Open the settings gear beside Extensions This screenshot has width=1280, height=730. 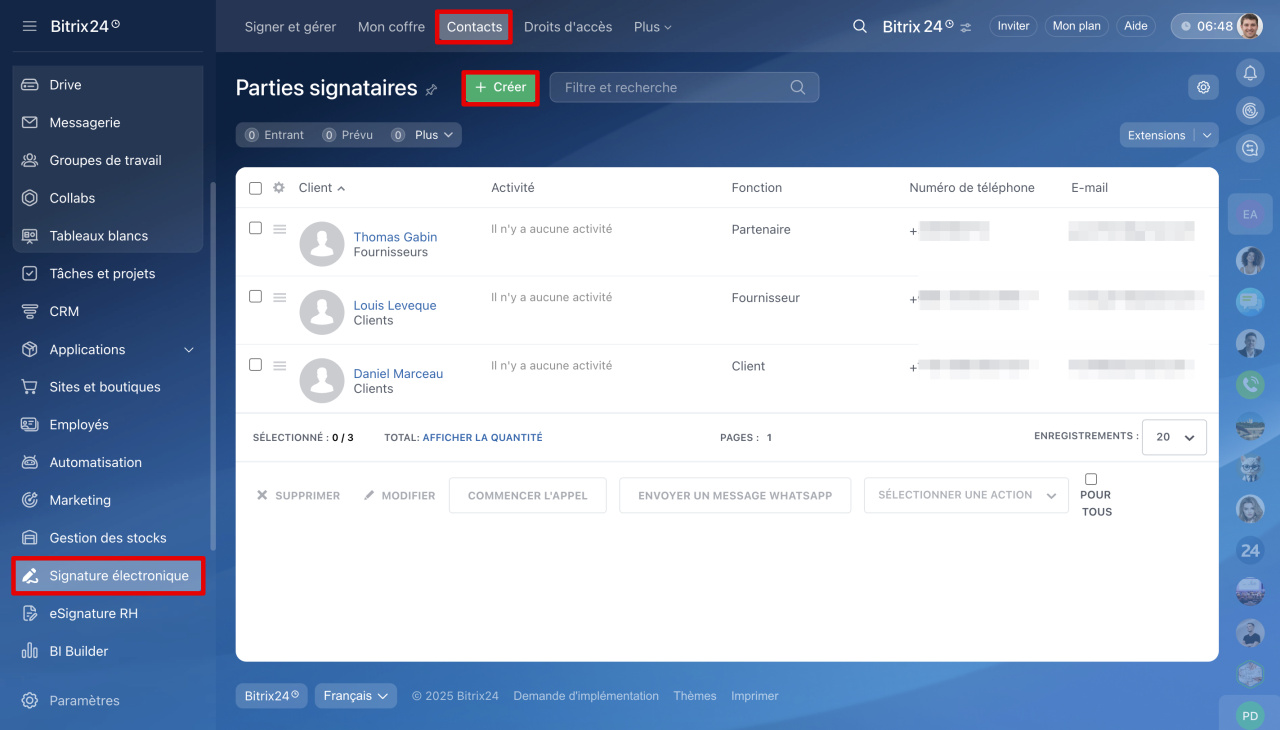(x=1203, y=87)
